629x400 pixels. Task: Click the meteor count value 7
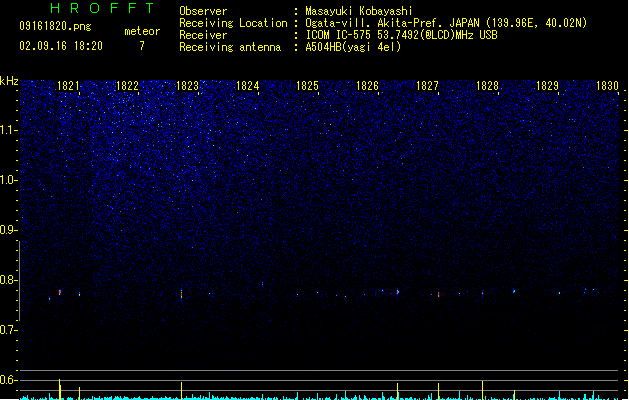[x=142, y=46]
